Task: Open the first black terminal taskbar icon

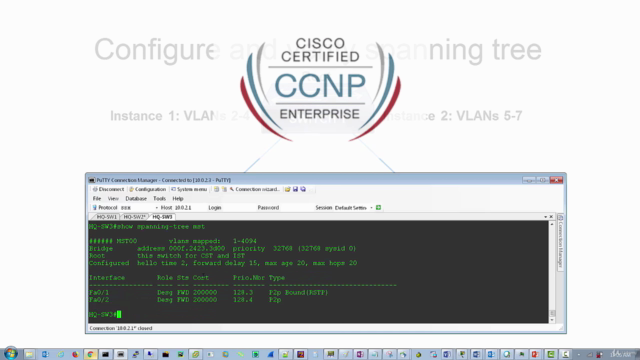Action: 105,354
